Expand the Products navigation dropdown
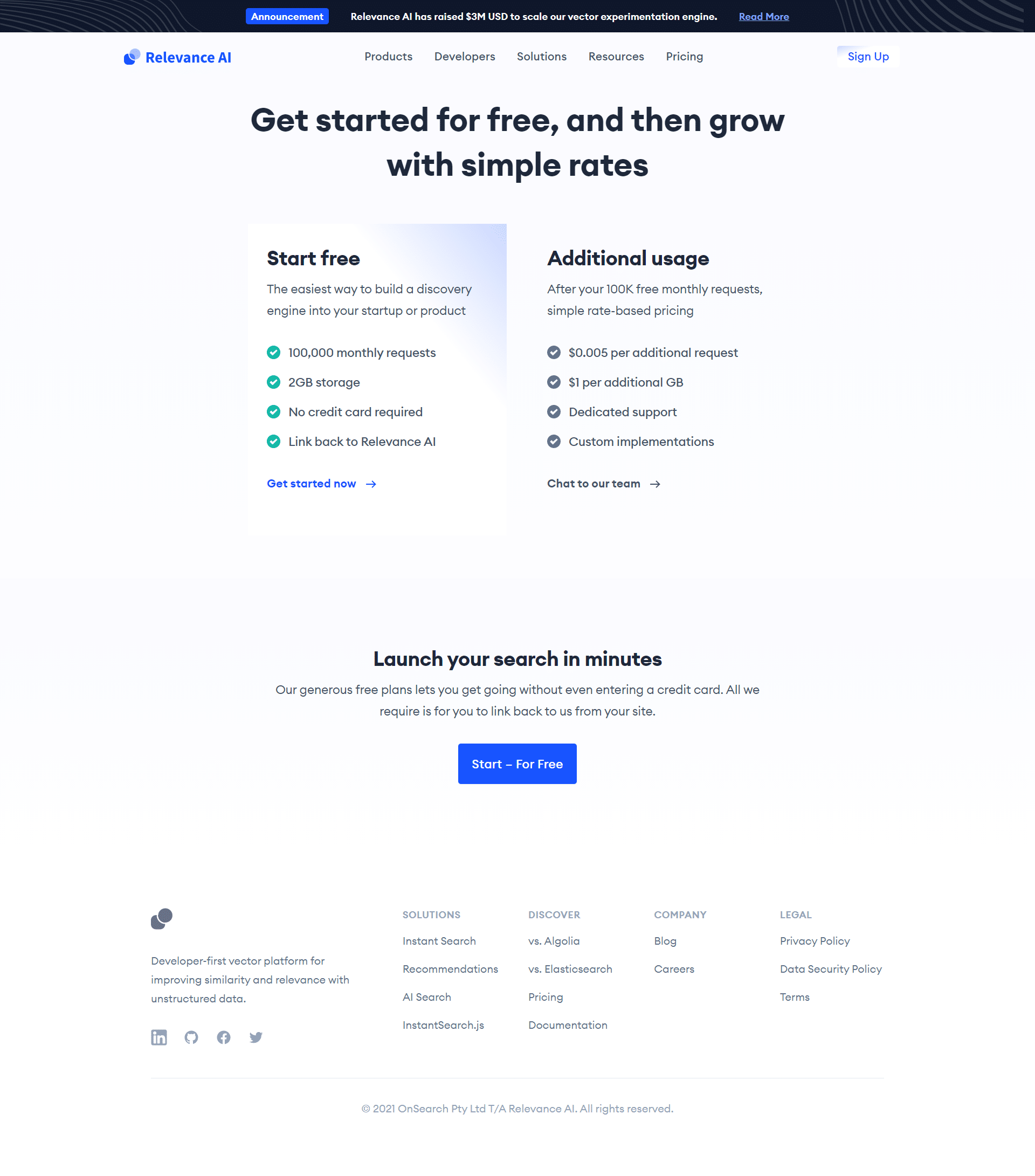The width and height of the screenshot is (1035, 1176). coord(388,56)
